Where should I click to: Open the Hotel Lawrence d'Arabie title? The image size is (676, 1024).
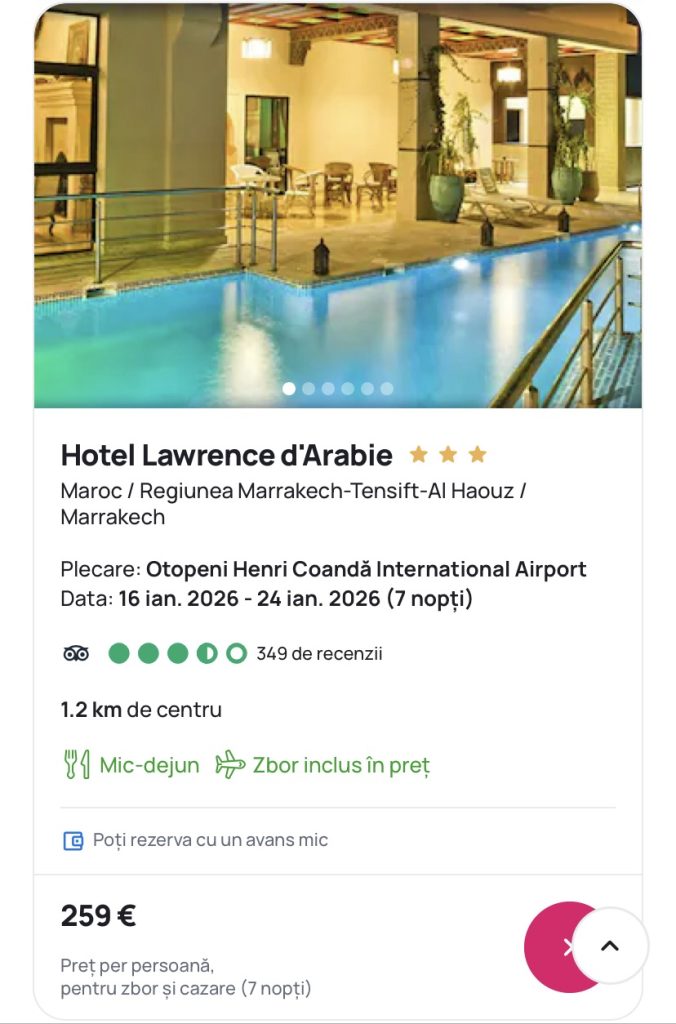pyautogui.click(x=226, y=455)
